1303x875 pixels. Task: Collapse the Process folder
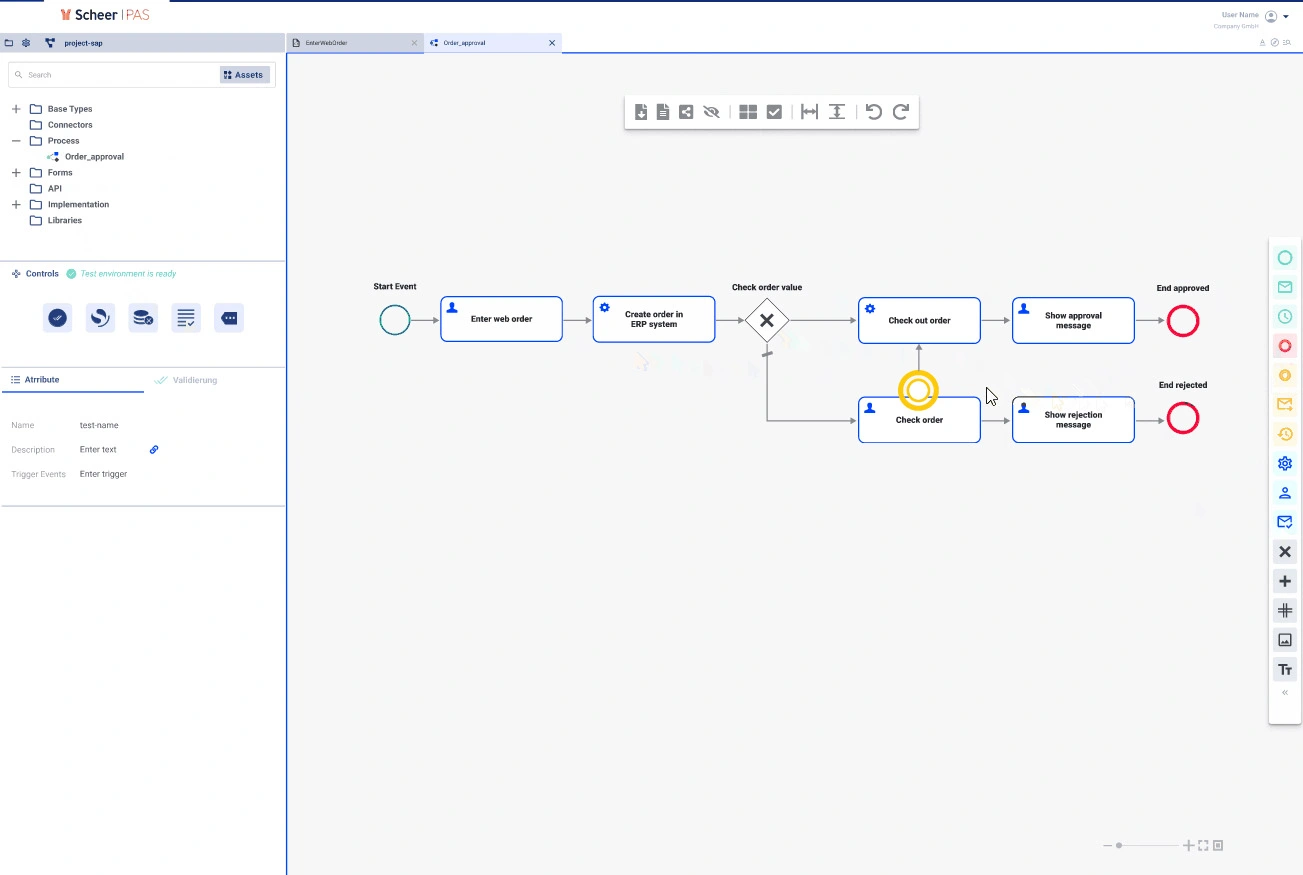click(x=16, y=141)
